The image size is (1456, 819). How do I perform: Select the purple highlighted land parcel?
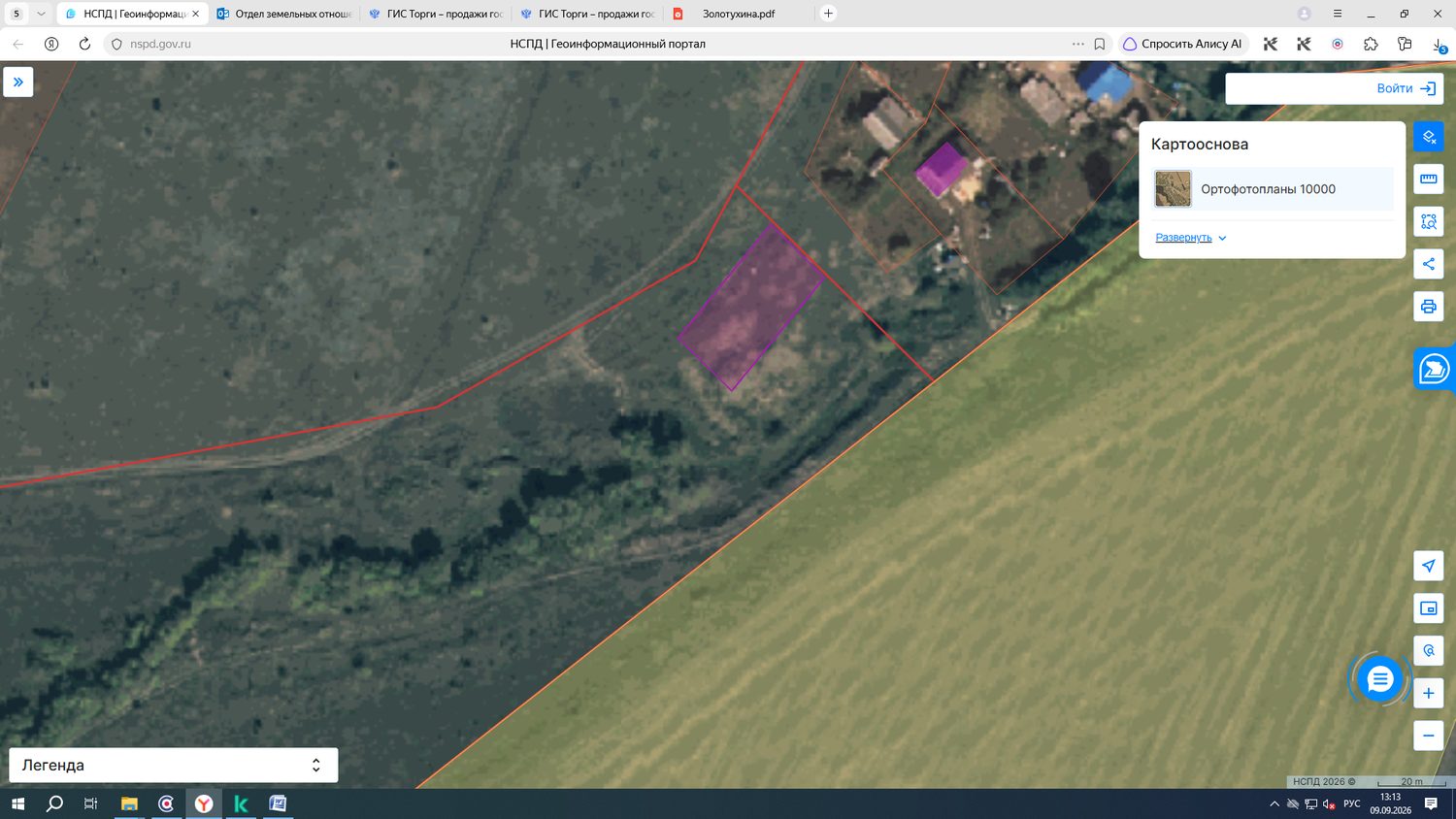(750, 307)
